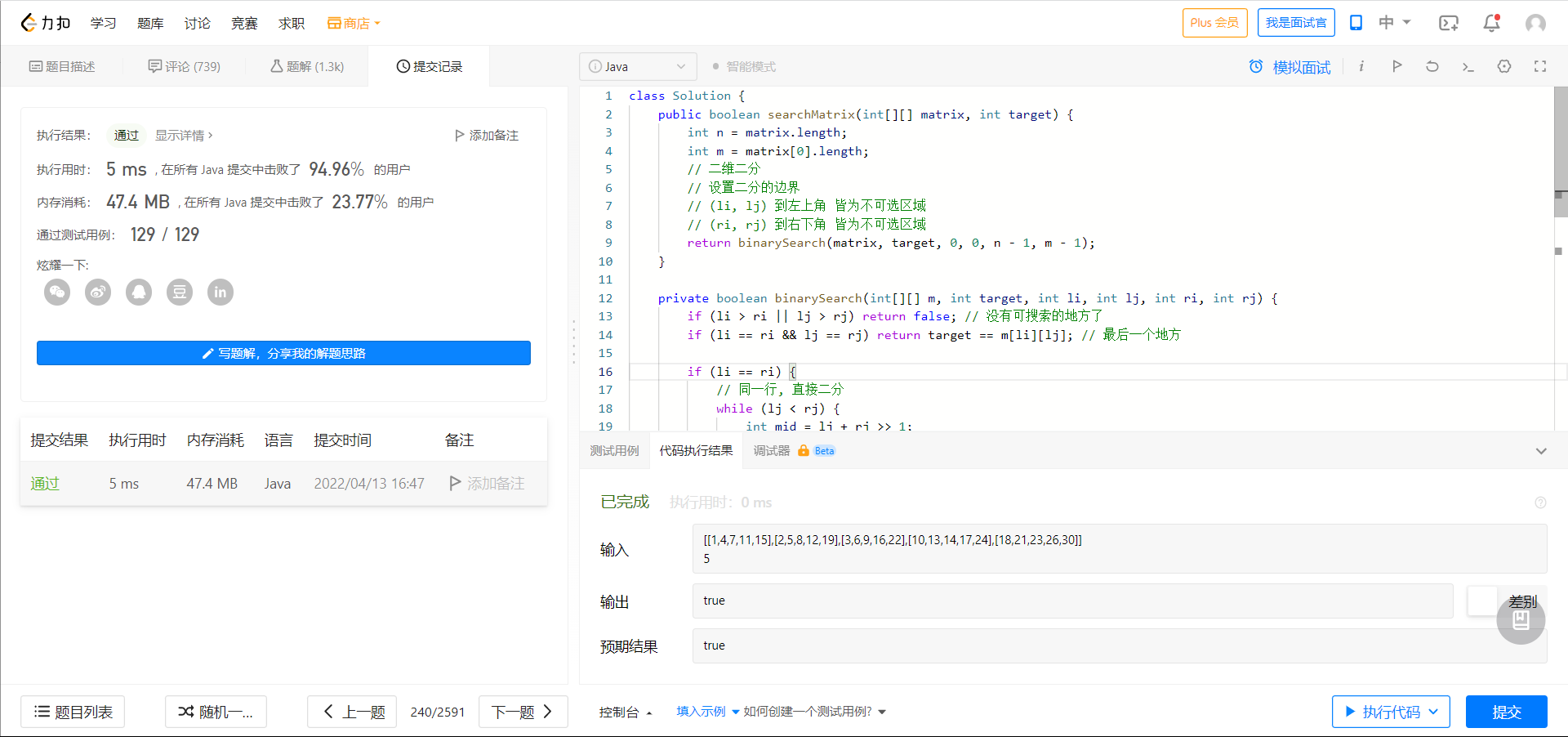
Task: Open 代码执行结果 tab
Action: (696, 451)
